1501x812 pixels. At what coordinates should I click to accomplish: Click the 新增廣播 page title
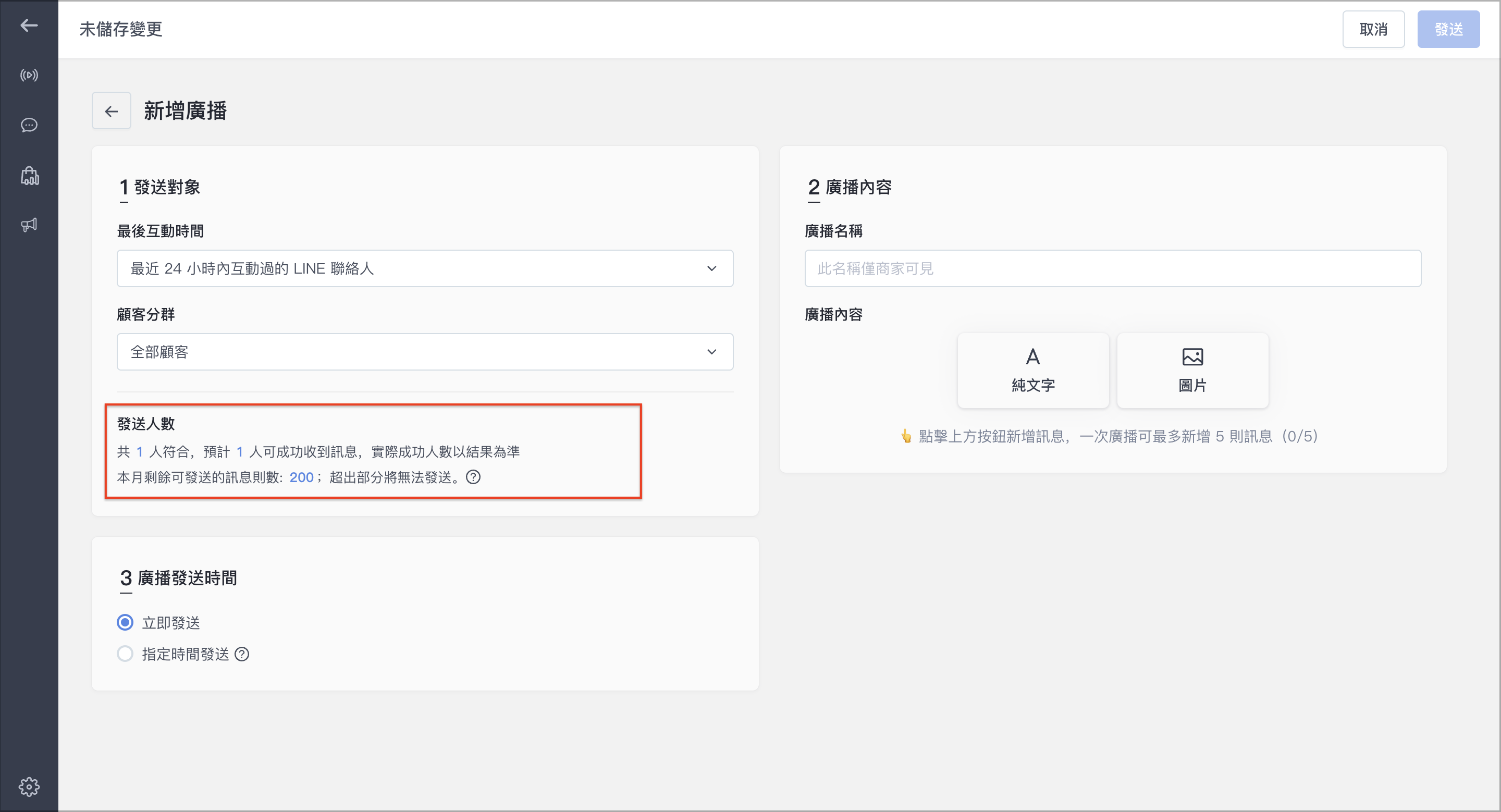(186, 110)
